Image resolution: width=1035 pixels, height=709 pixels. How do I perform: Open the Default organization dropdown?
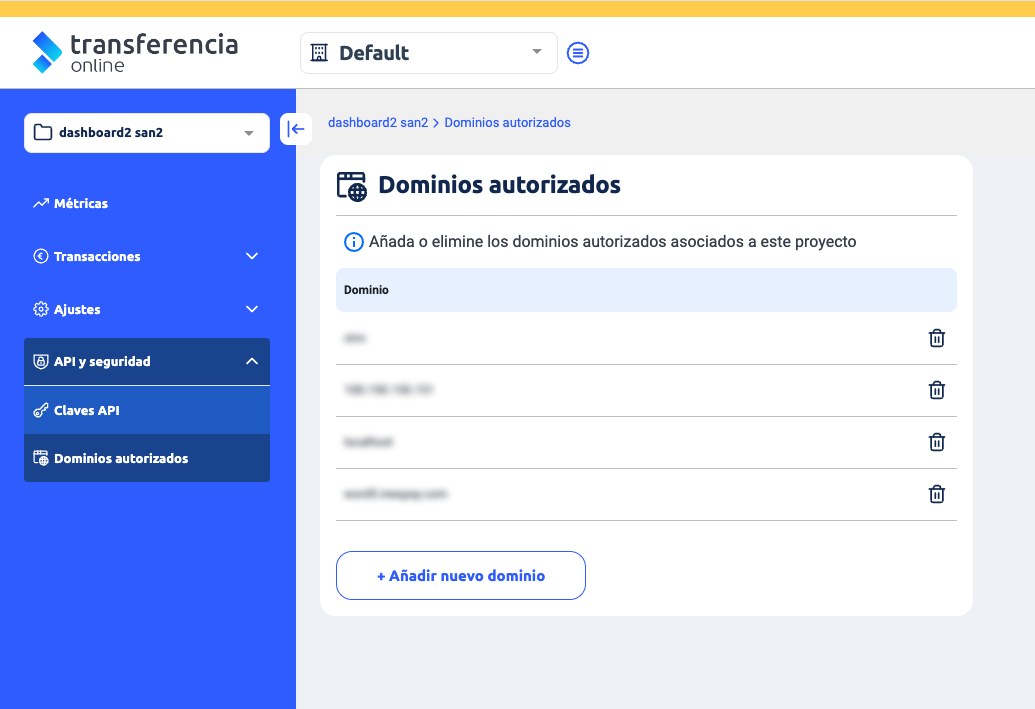pyautogui.click(x=428, y=53)
